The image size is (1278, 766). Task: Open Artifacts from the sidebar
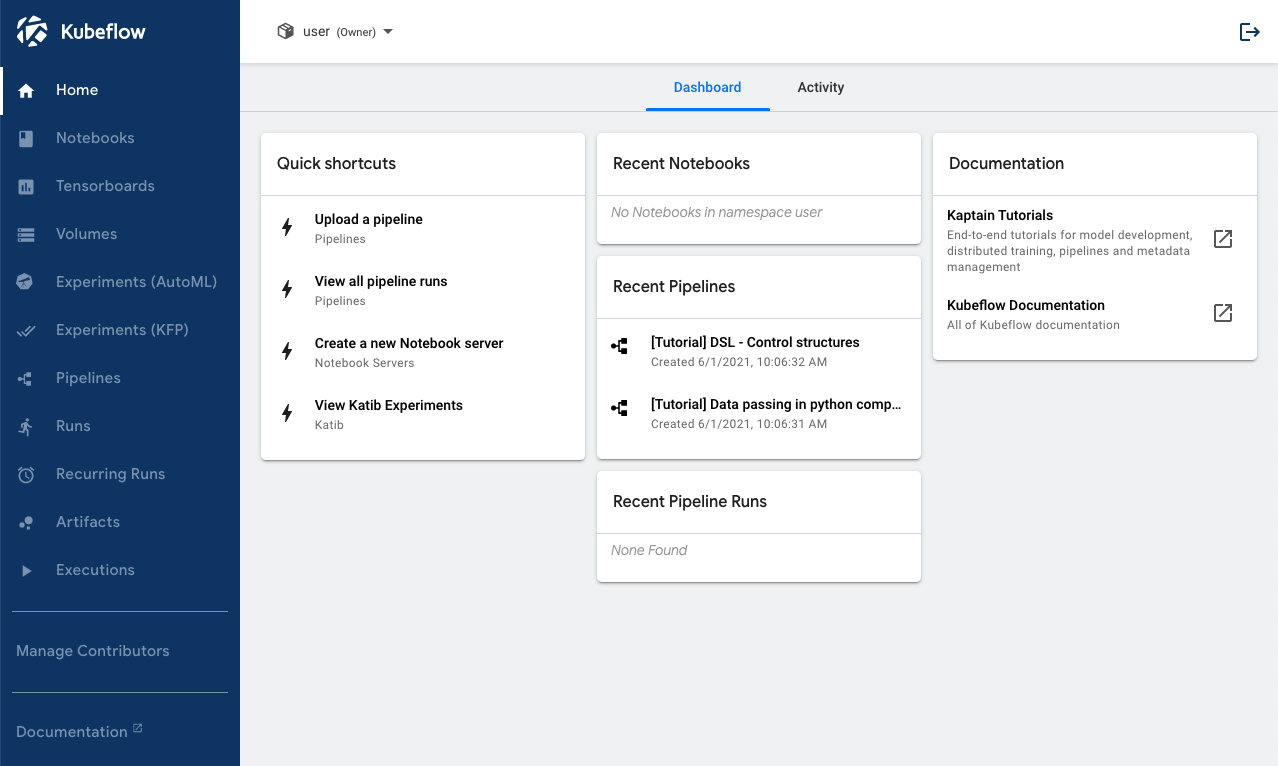click(120, 522)
